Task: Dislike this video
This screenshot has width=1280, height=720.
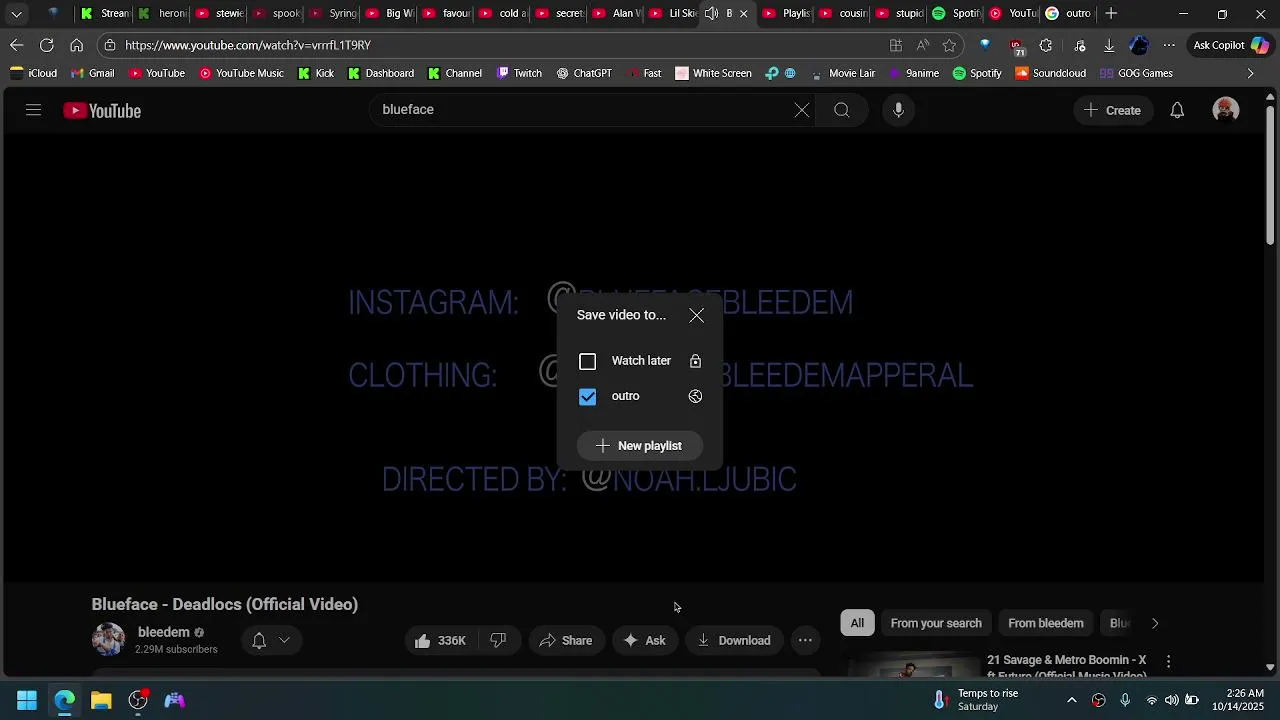Action: click(x=498, y=641)
